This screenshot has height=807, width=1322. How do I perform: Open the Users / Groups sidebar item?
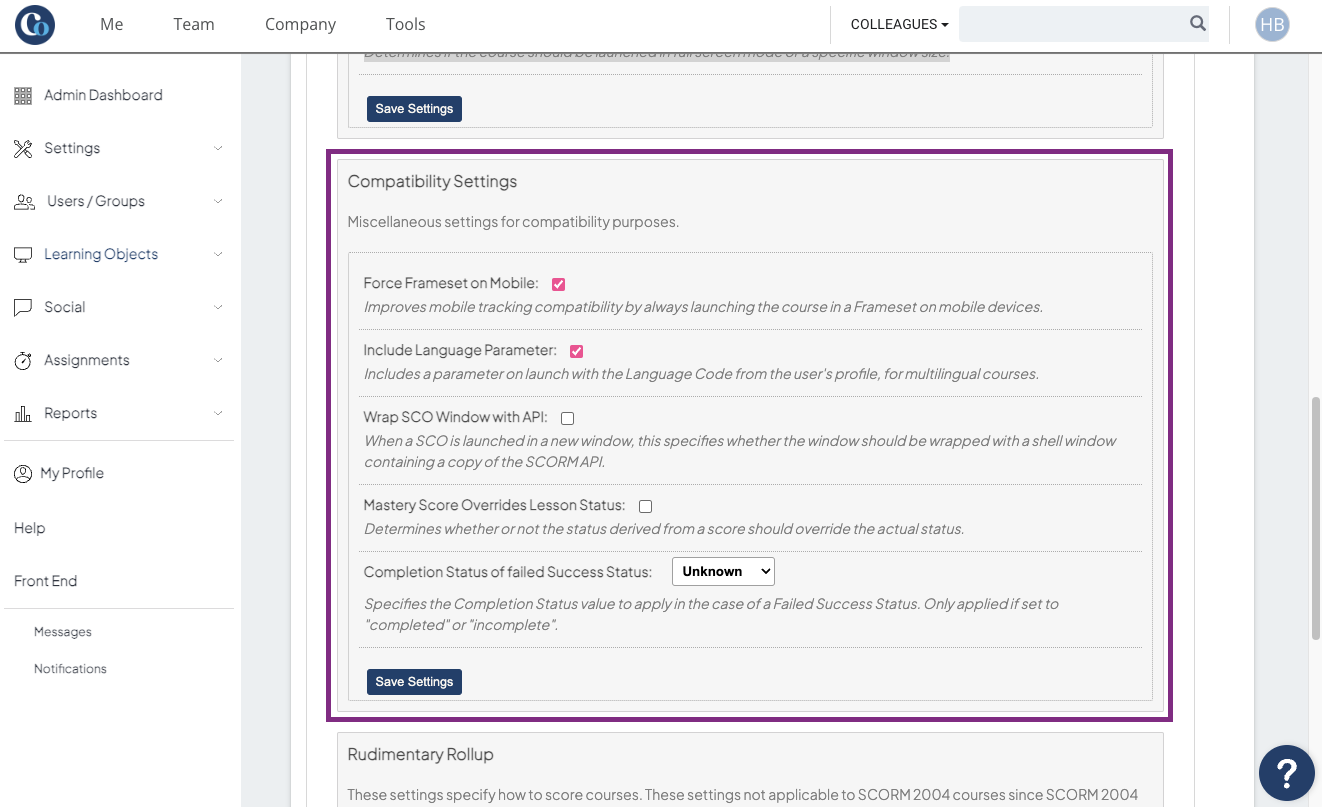(96, 201)
